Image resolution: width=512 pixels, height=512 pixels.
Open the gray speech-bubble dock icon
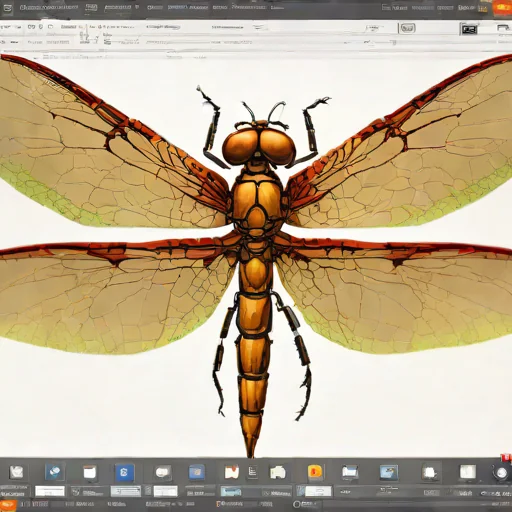(x=163, y=472)
